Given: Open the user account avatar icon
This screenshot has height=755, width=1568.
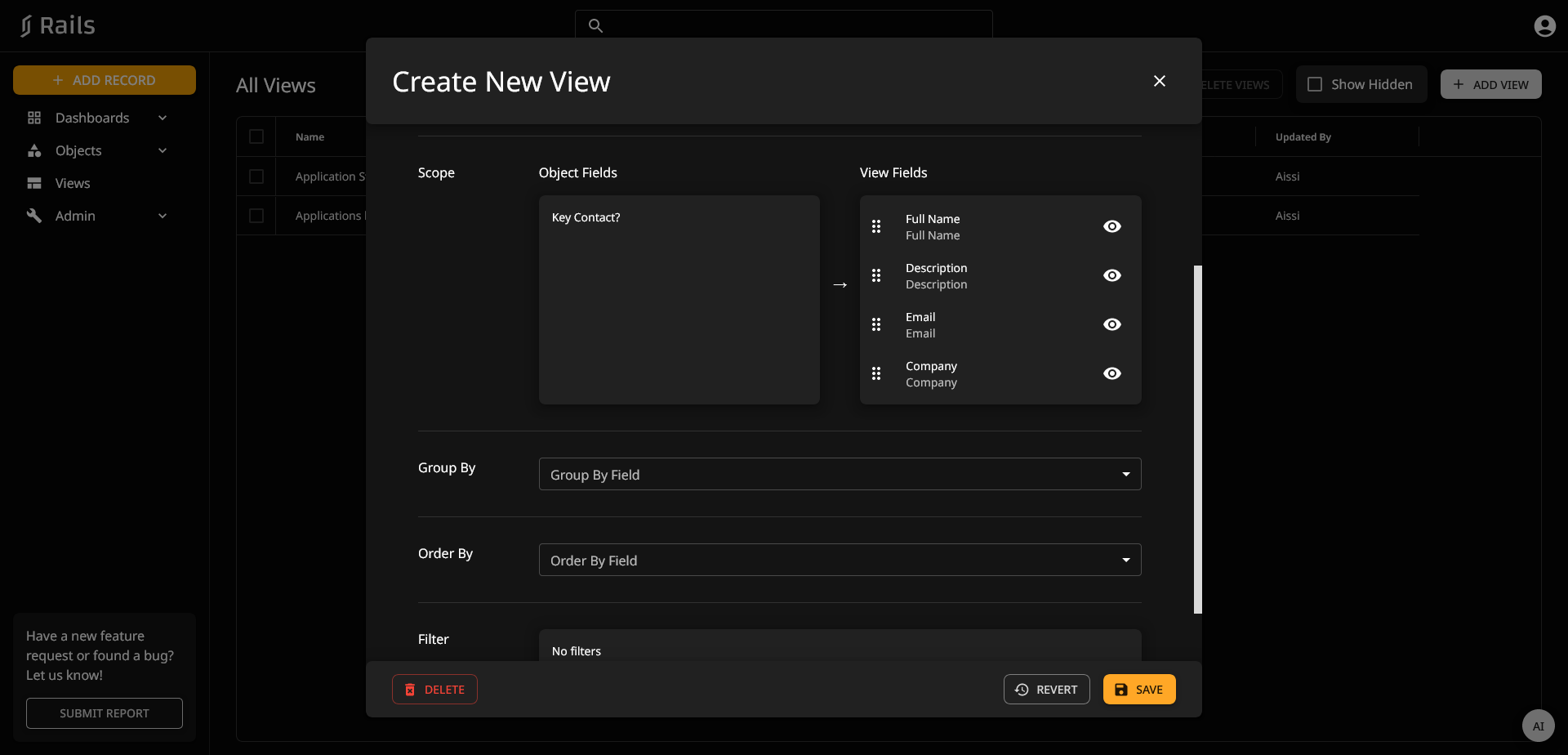Looking at the screenshot, I should tap(1544, 26).
